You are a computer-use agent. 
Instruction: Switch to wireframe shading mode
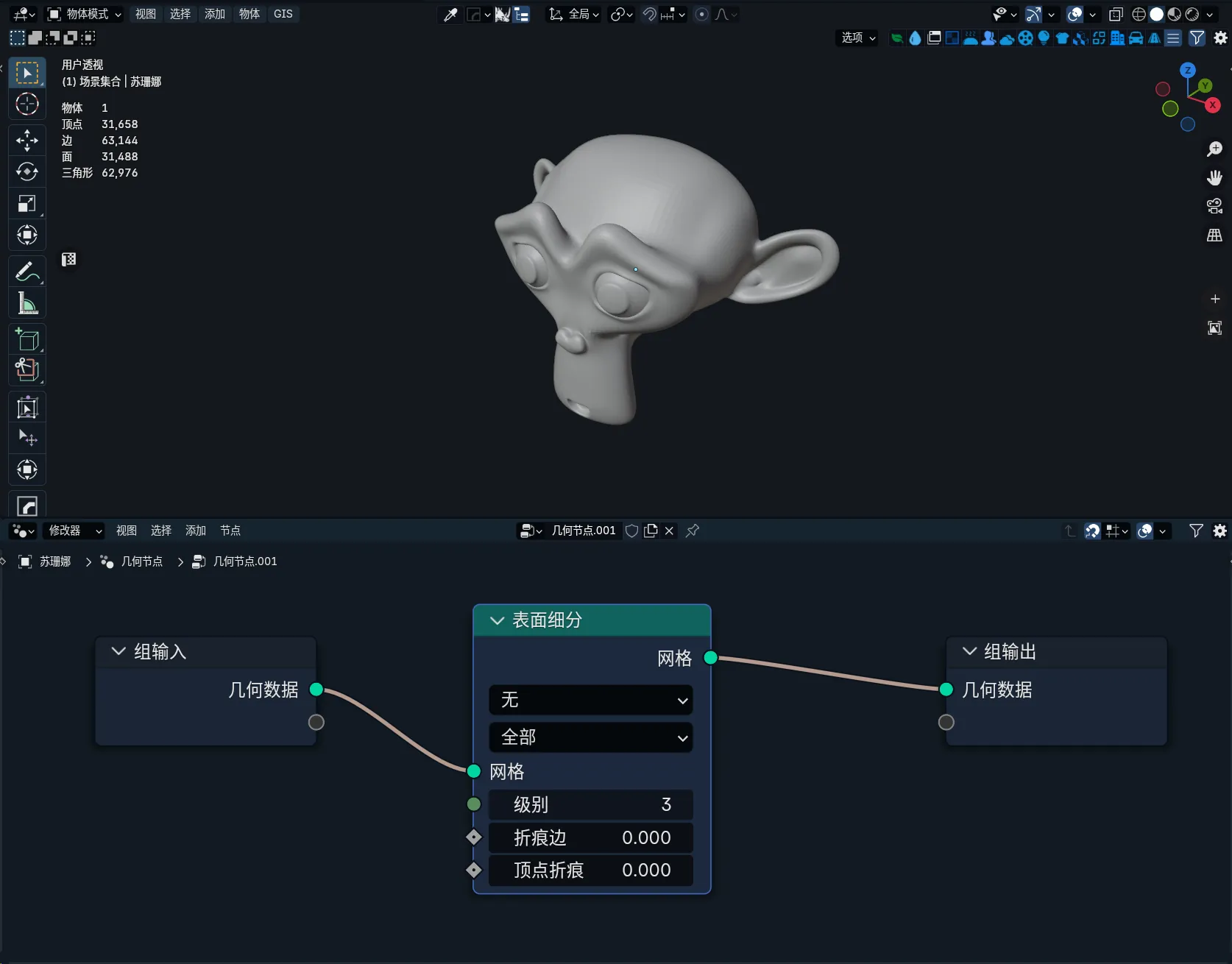click(1139, 14)
